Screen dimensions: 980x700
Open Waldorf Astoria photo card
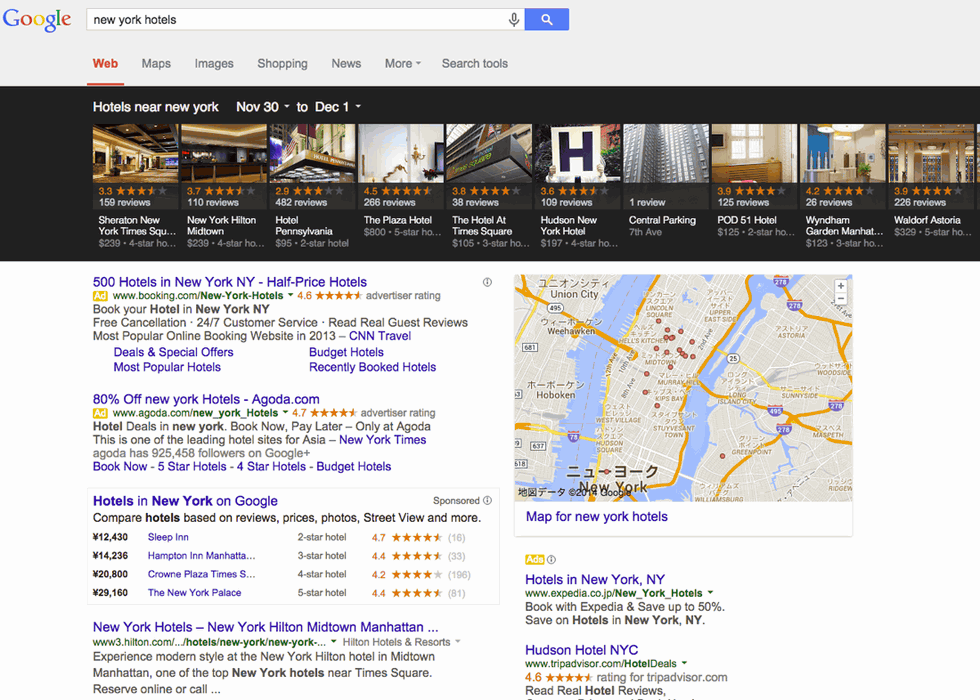click(931, 153)
